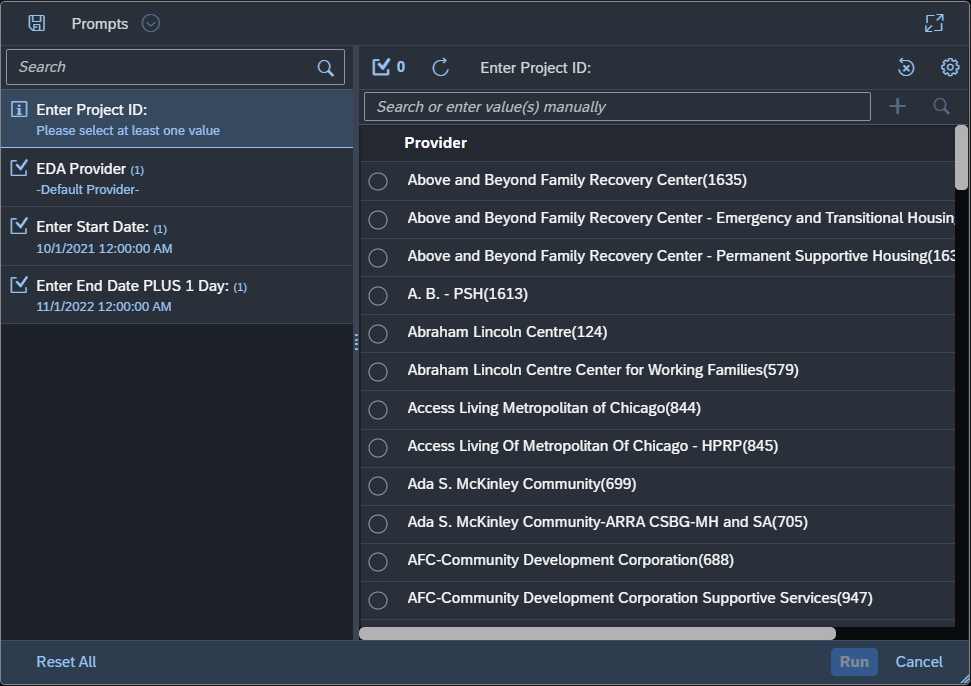This screenshot has height=686, width=971.
Task: Click the magnifier in left search box
Action: click(325, 68)
